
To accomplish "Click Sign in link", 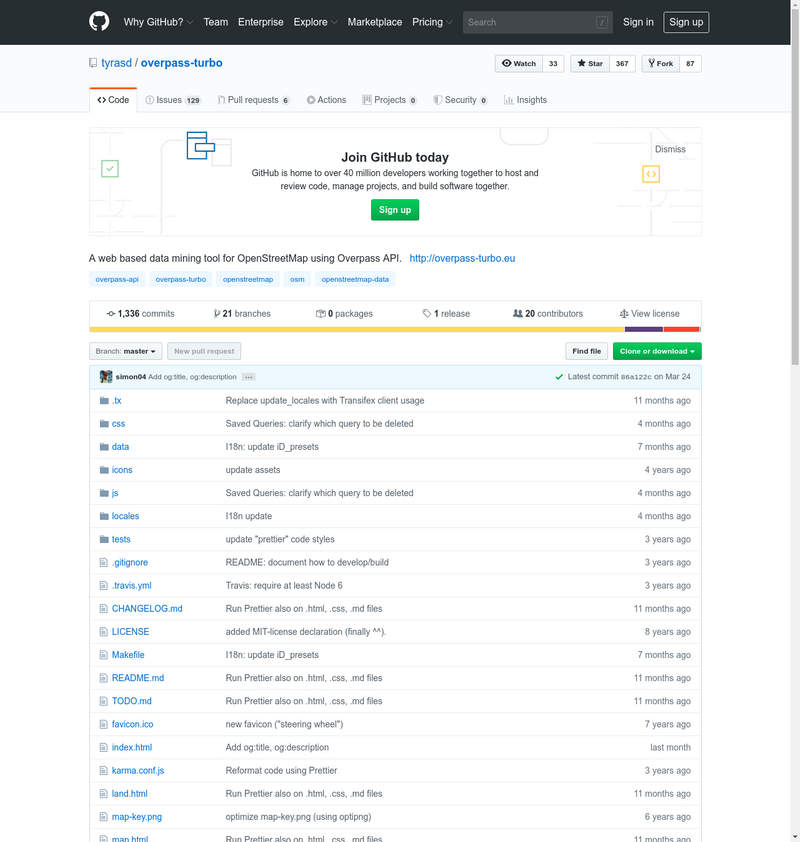I will click(x=638, y=22).
